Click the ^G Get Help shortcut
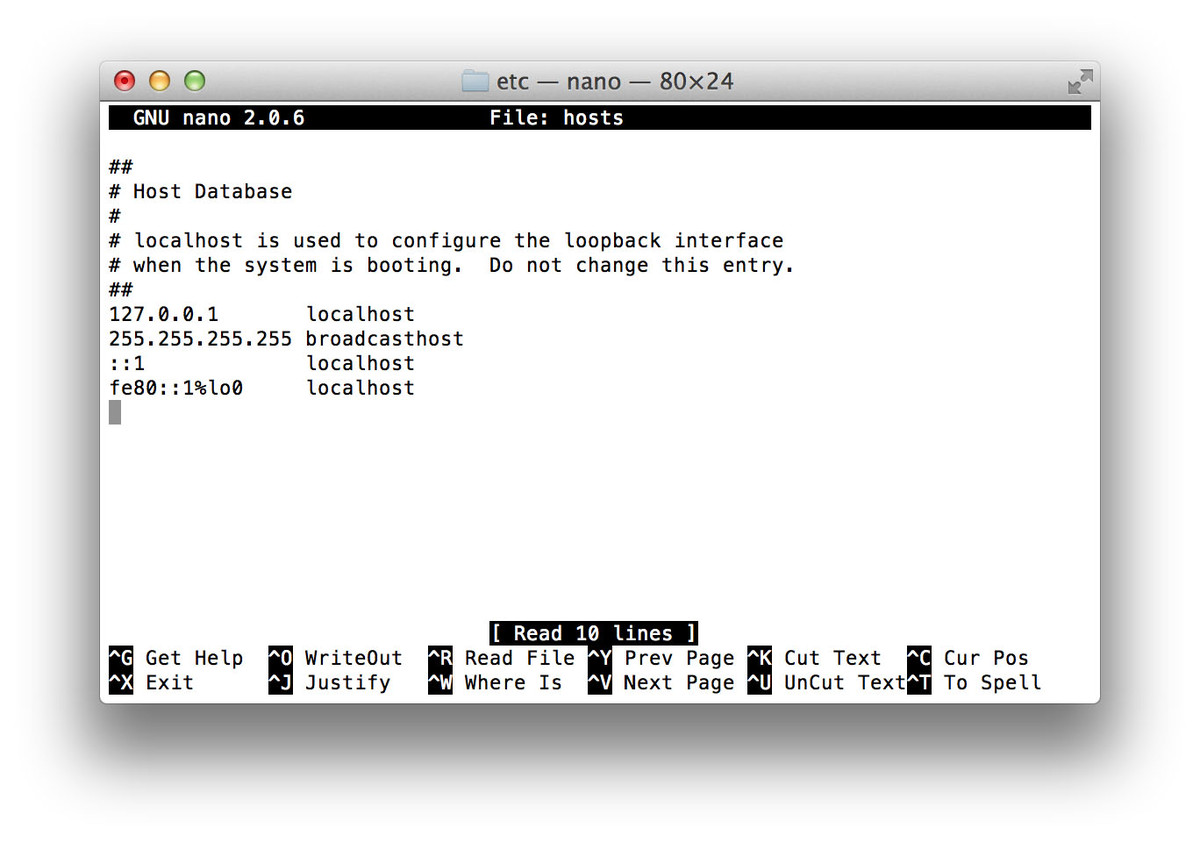Image resolution: width=1200 pixels, height=842 pixels. pos(176,658)
